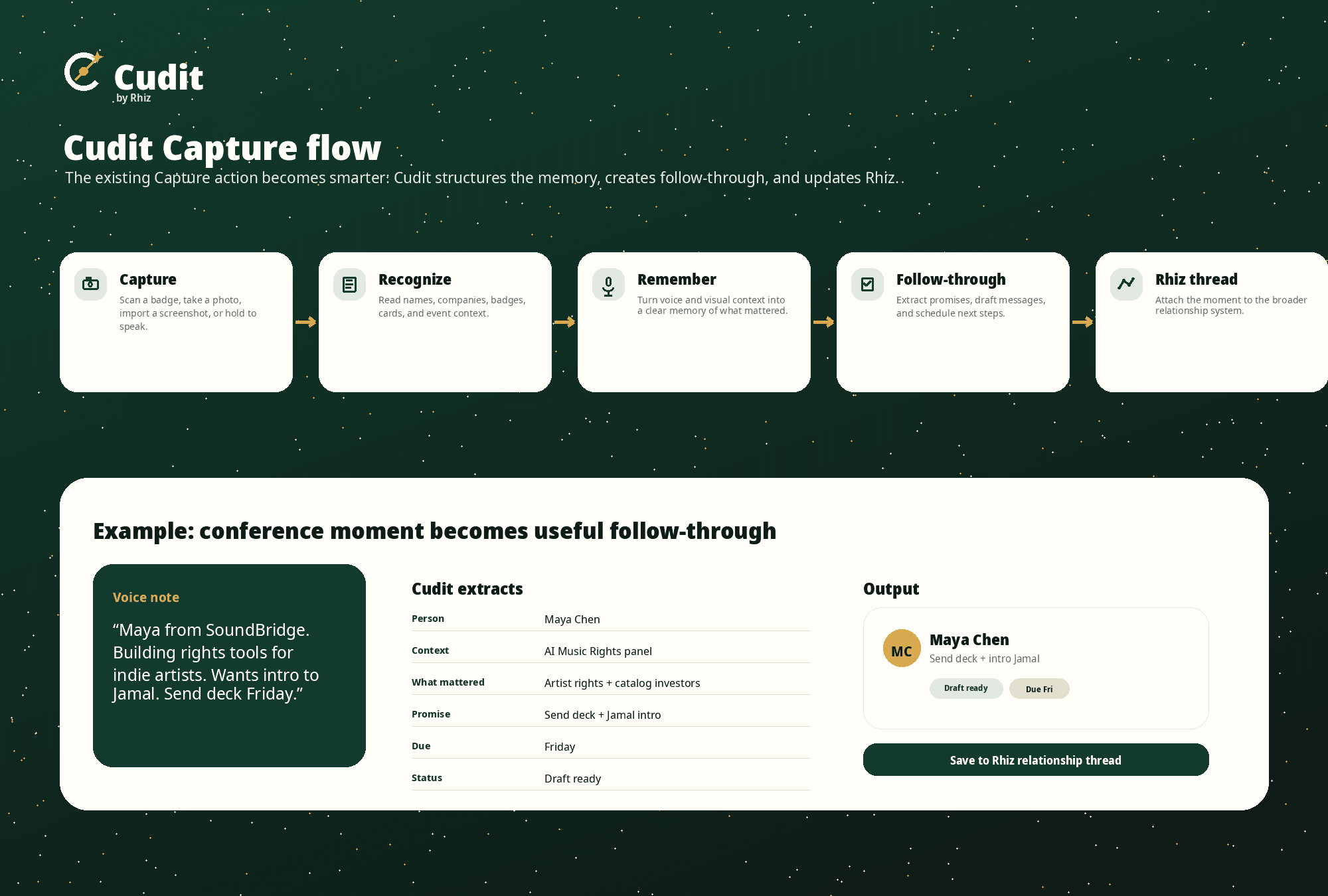Click the Draft ready pill
The image size is (1328, 896).
[966, 688]
